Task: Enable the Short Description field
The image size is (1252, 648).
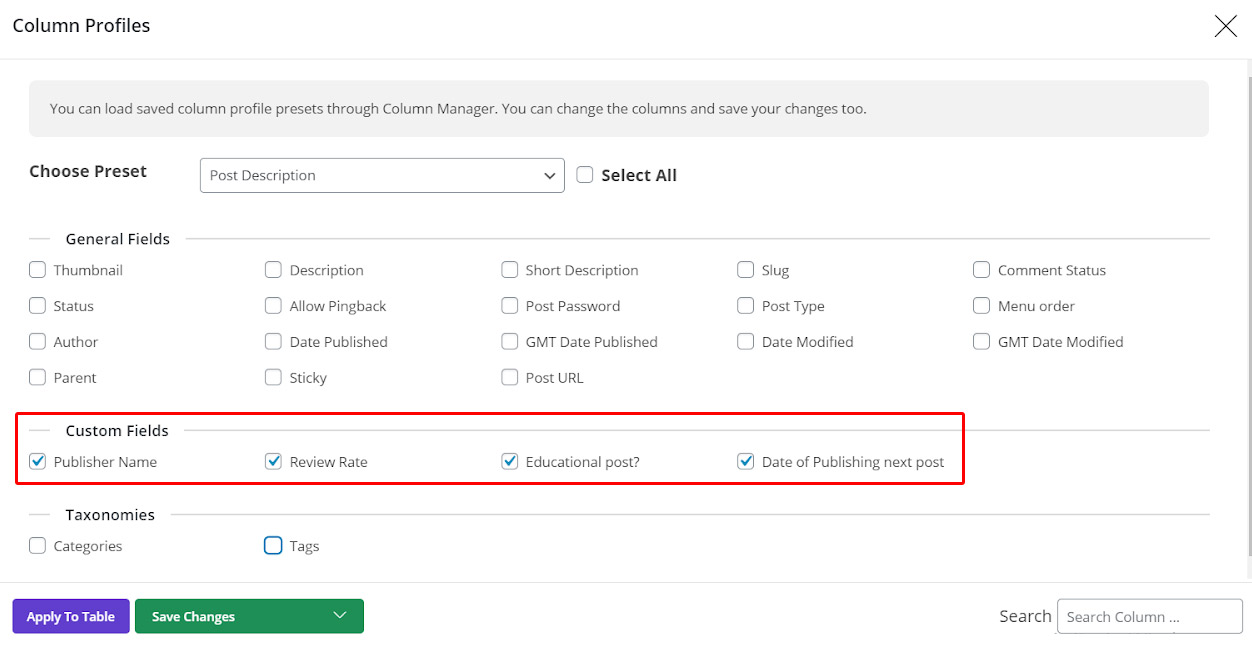Action: (x=509, y=269)
